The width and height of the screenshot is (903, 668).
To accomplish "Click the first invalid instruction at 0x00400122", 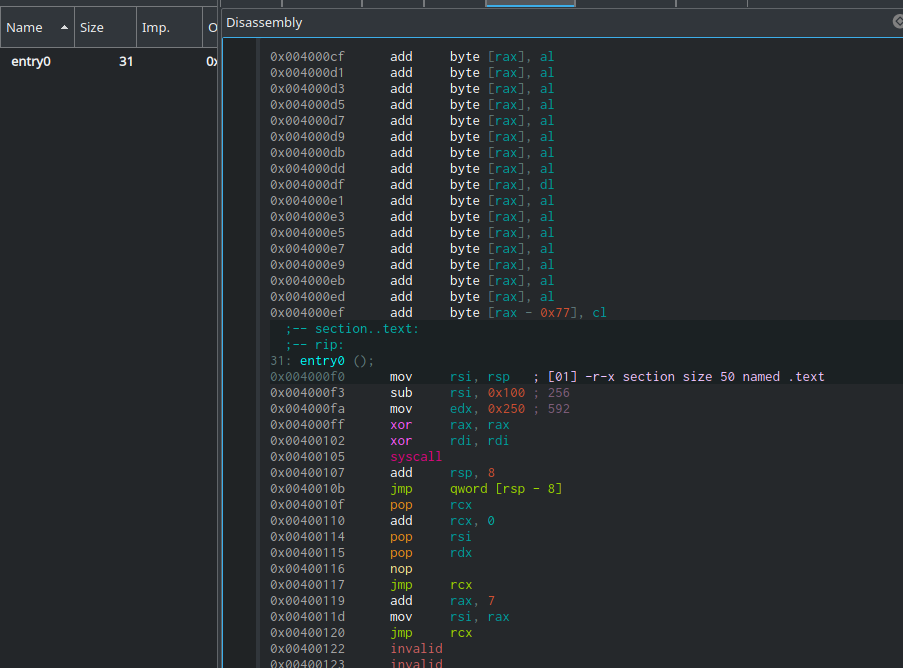I will (x=415, y=649).
